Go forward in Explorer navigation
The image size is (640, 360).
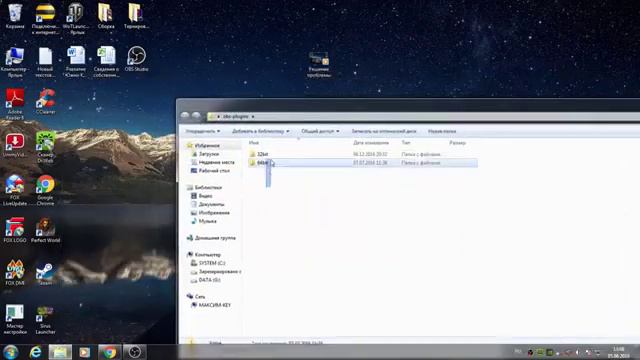click(x=196, y=116)
